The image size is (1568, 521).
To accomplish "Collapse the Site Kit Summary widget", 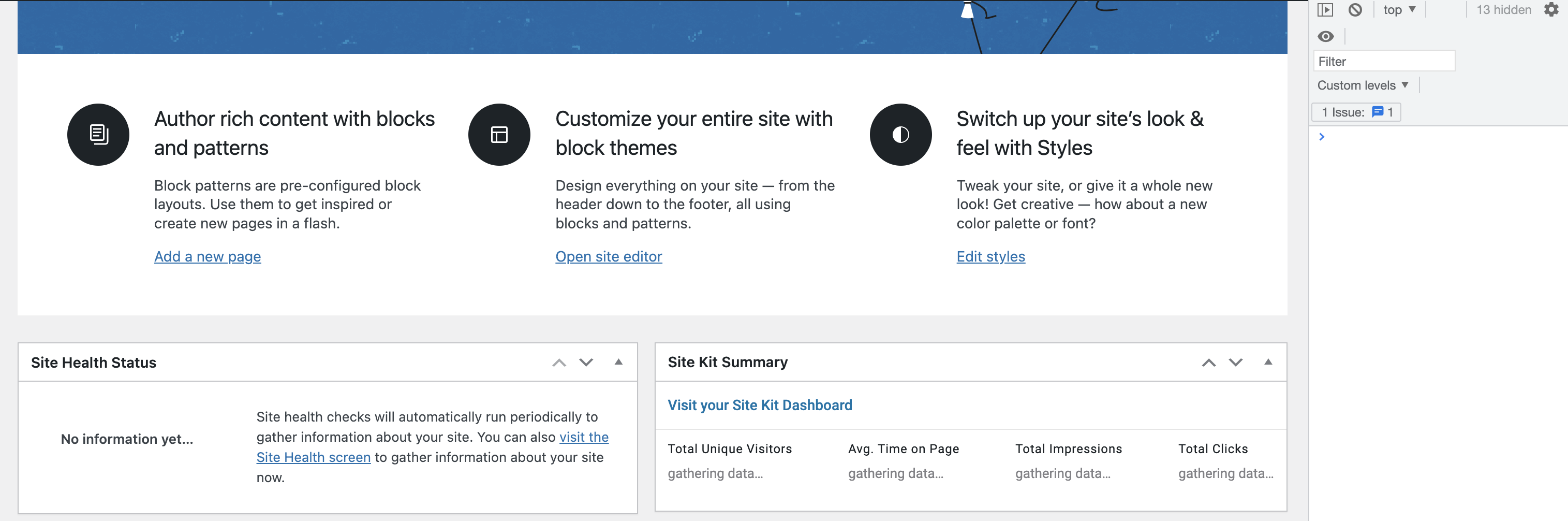I will point(1268,362).
